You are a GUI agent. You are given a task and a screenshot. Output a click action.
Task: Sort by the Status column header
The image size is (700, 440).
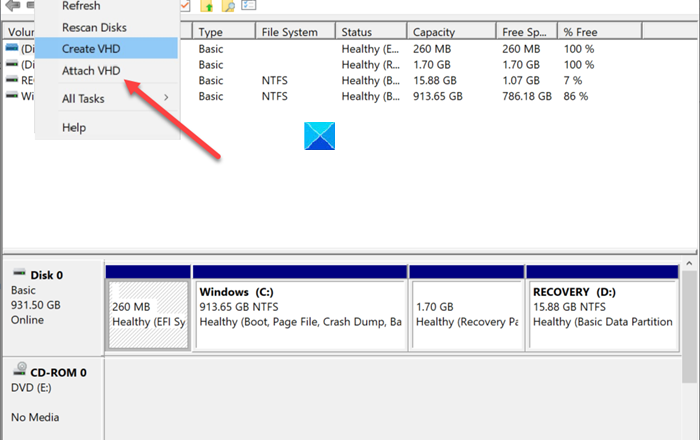coord(371,32)
